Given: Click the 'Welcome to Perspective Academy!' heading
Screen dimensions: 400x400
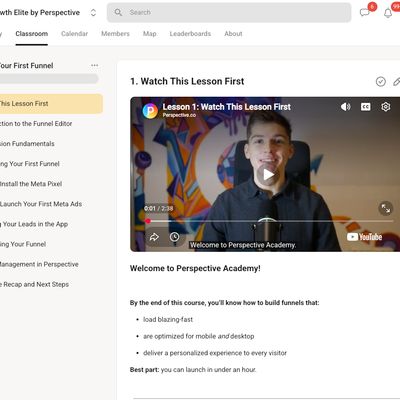Looking at the screenshot, I should coord(195,268).
